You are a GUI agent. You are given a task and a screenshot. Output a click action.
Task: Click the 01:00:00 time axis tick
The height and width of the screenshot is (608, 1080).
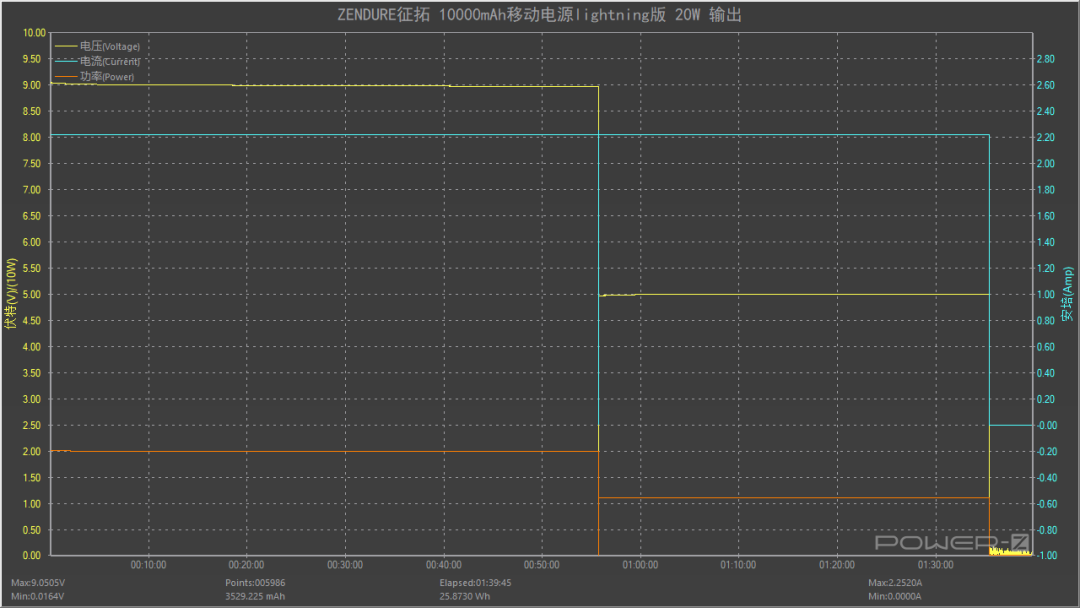pos(640,565)
